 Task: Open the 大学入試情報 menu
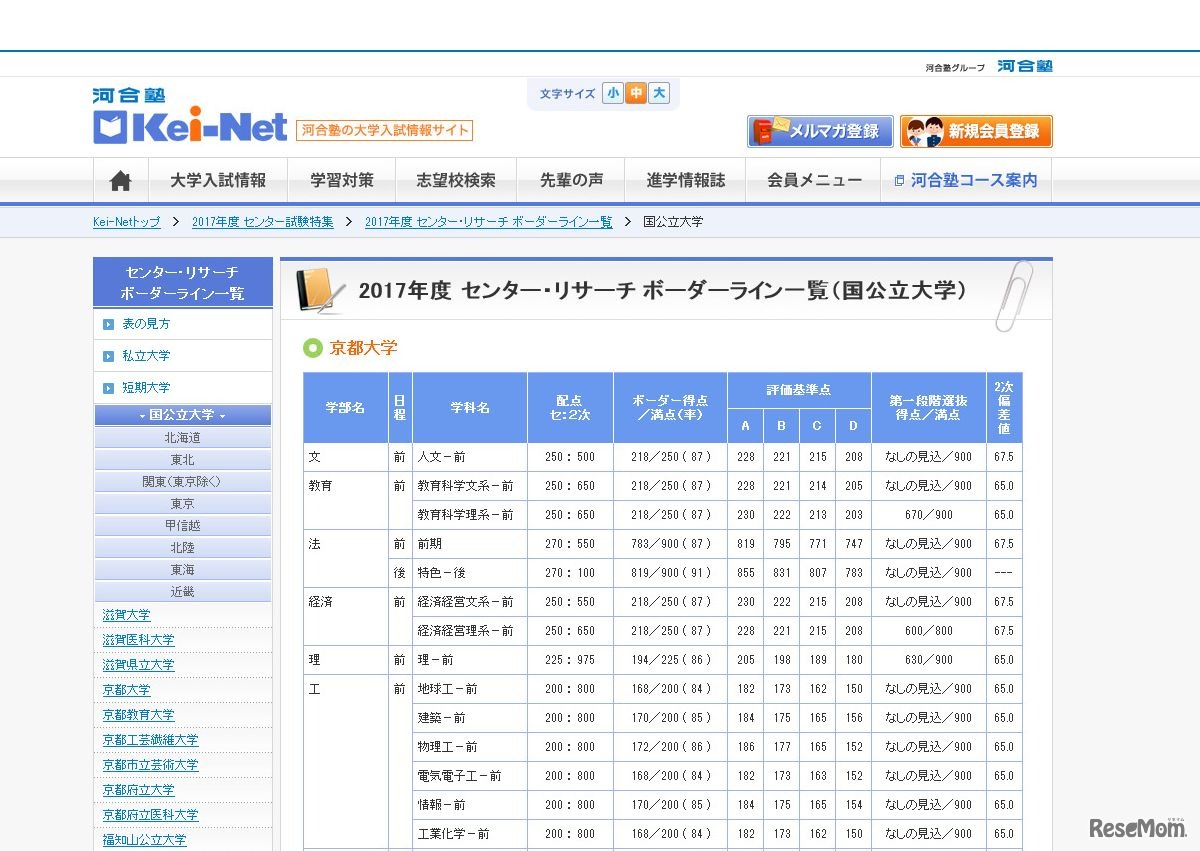219,180
